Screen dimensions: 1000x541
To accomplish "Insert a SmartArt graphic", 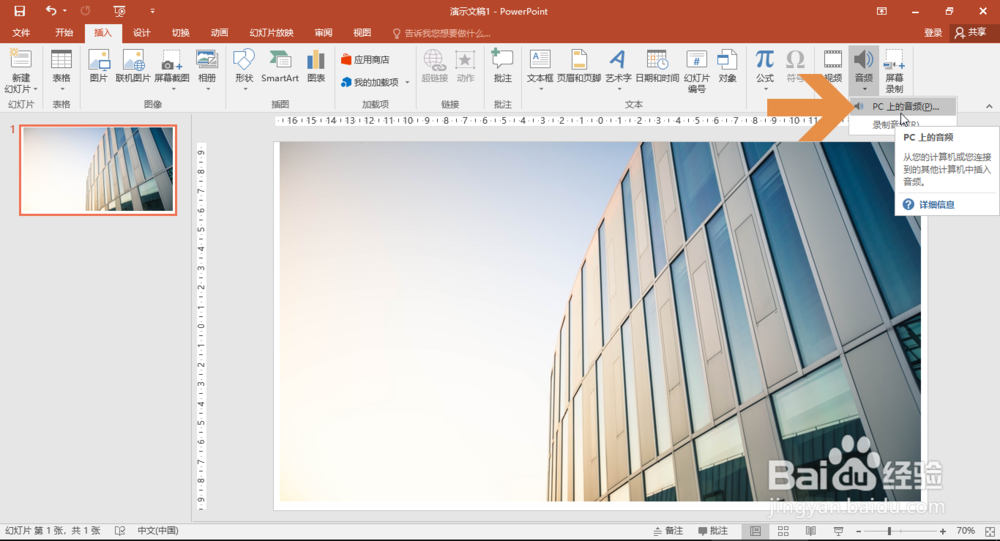I will click(280, 66).
